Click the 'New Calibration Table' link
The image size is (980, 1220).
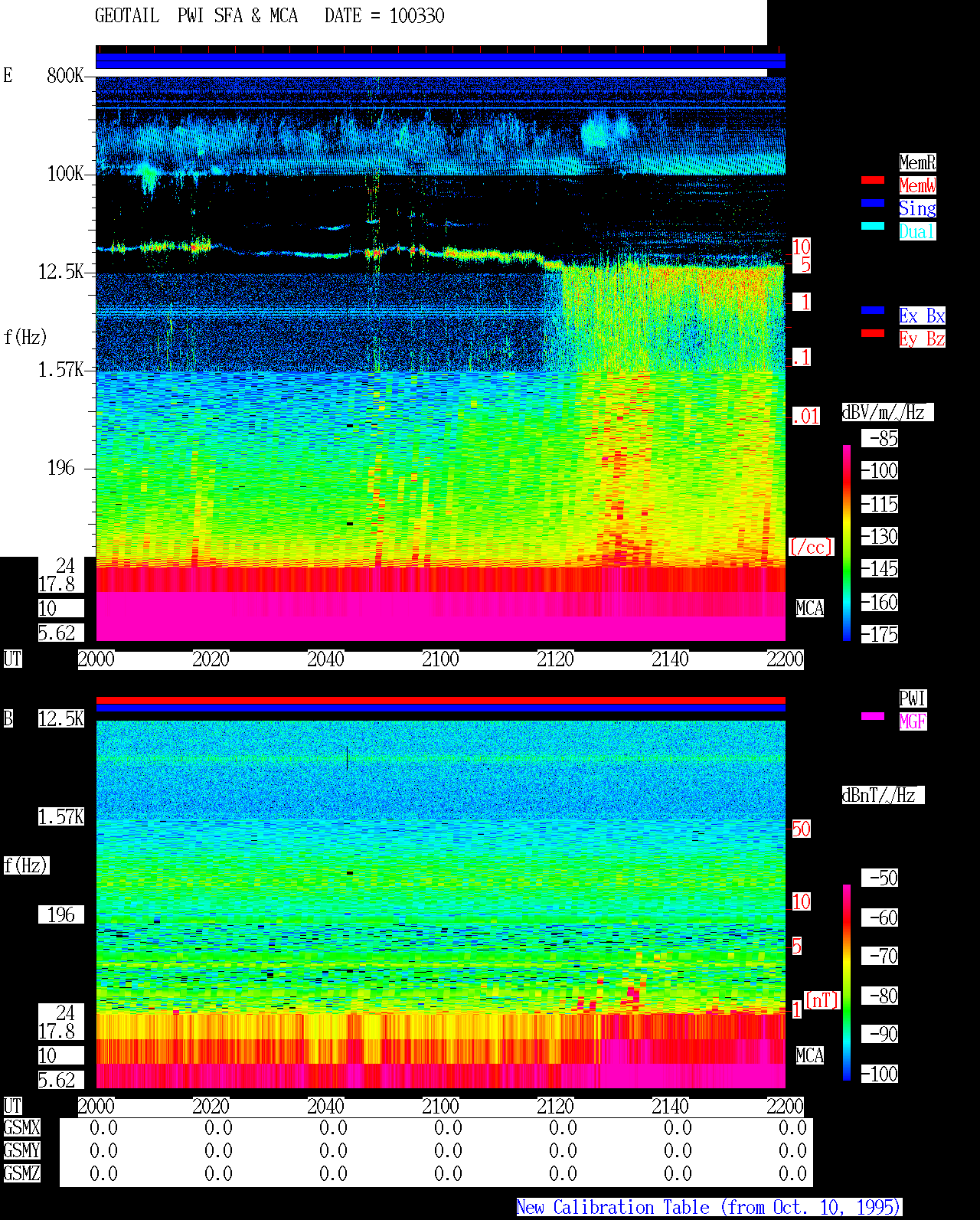point(709,1208)
